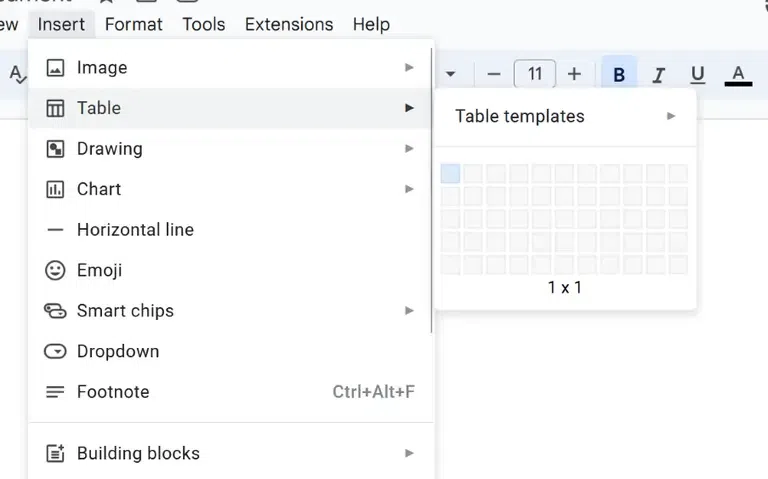Select the 1 x 1 table grid cell
The height and width of the screenshot is (479, 768).
450,174
